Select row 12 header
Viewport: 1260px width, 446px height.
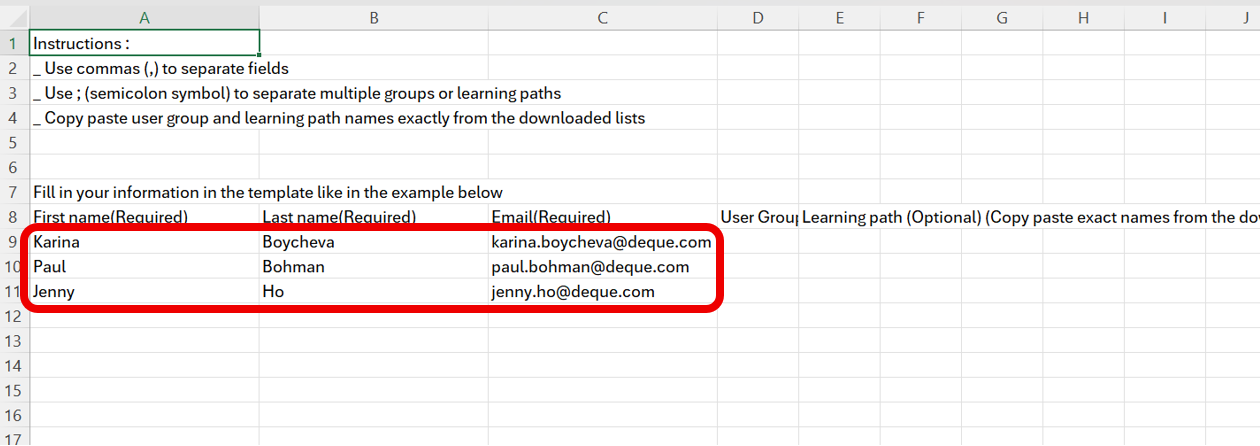point(14,316)
